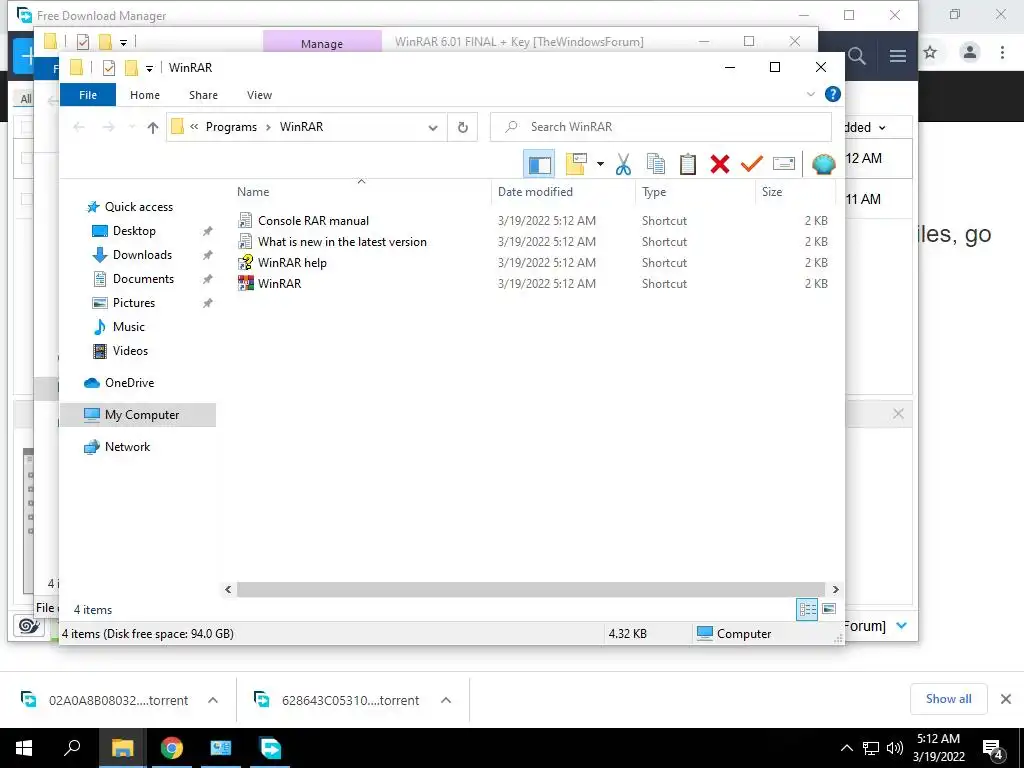This screenshot has height=768, width=1024.
Task: Open Network in navigation pane
Action: coord(127,447)
